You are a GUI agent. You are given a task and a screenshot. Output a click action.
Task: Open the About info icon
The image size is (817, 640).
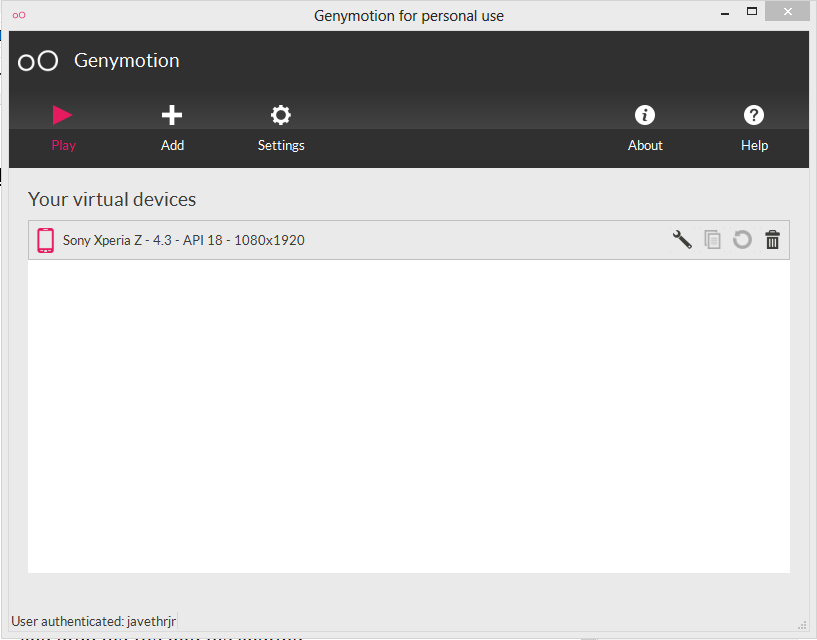645,115
